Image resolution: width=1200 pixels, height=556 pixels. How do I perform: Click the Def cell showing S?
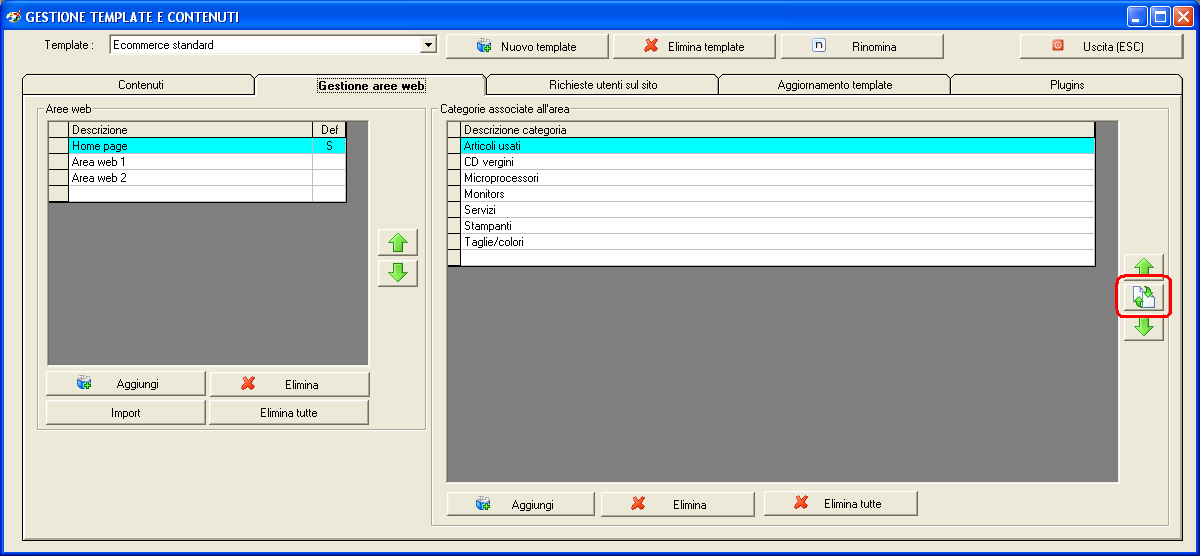[x=329, y=146]
